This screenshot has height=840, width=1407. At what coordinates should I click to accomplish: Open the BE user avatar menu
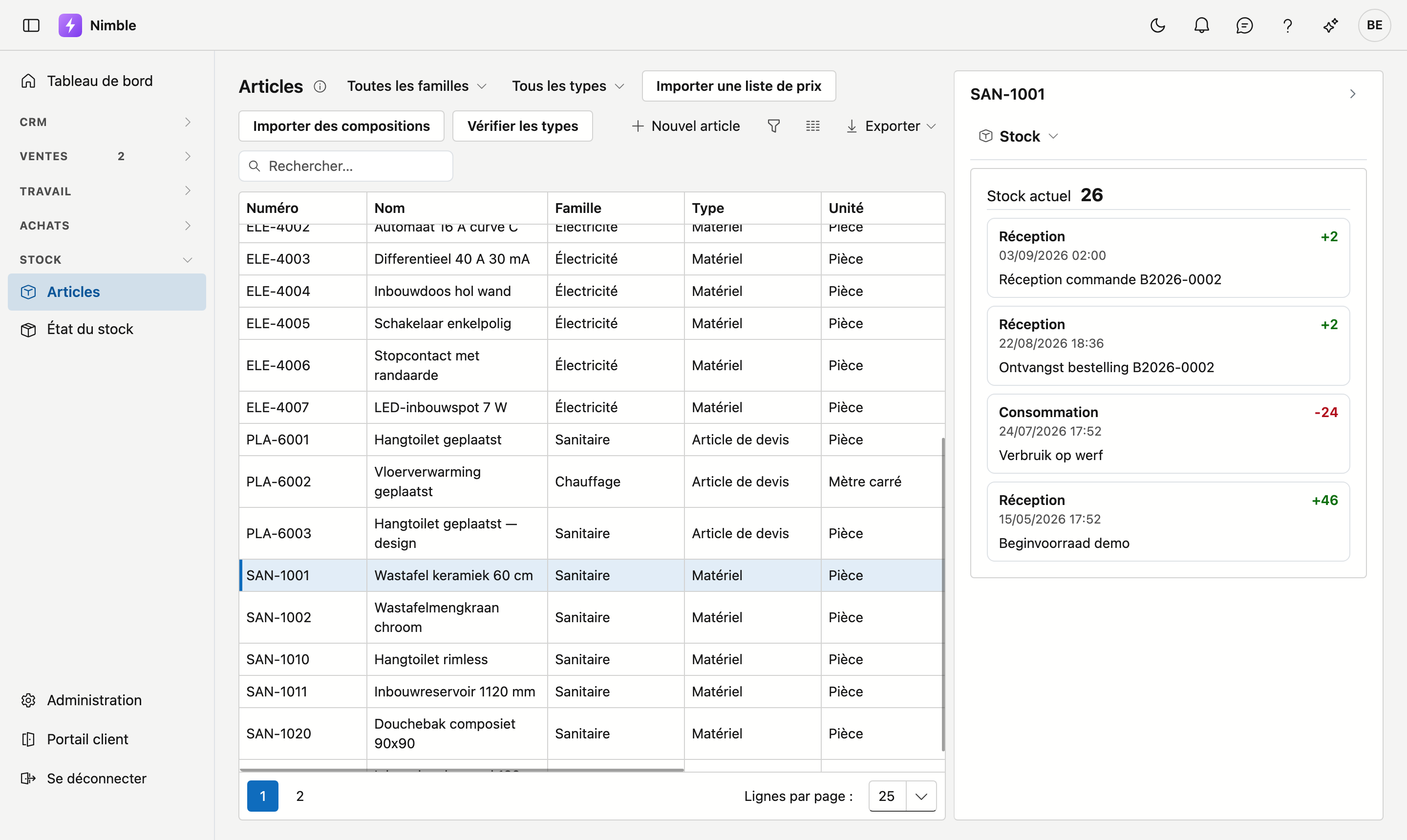click(x=1374, y=25)
